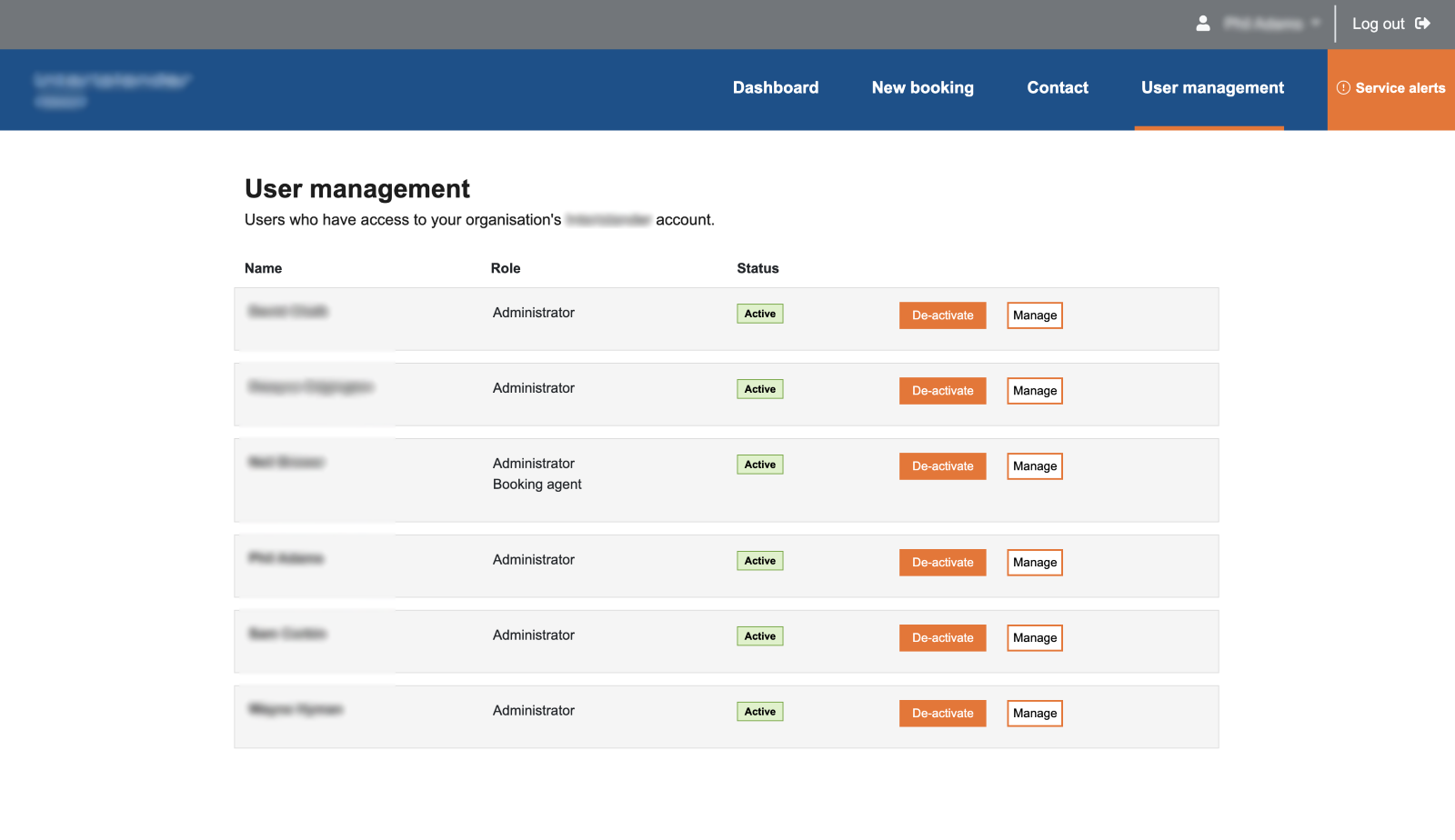Click the Service alerts info icon

pos(1343,88)
